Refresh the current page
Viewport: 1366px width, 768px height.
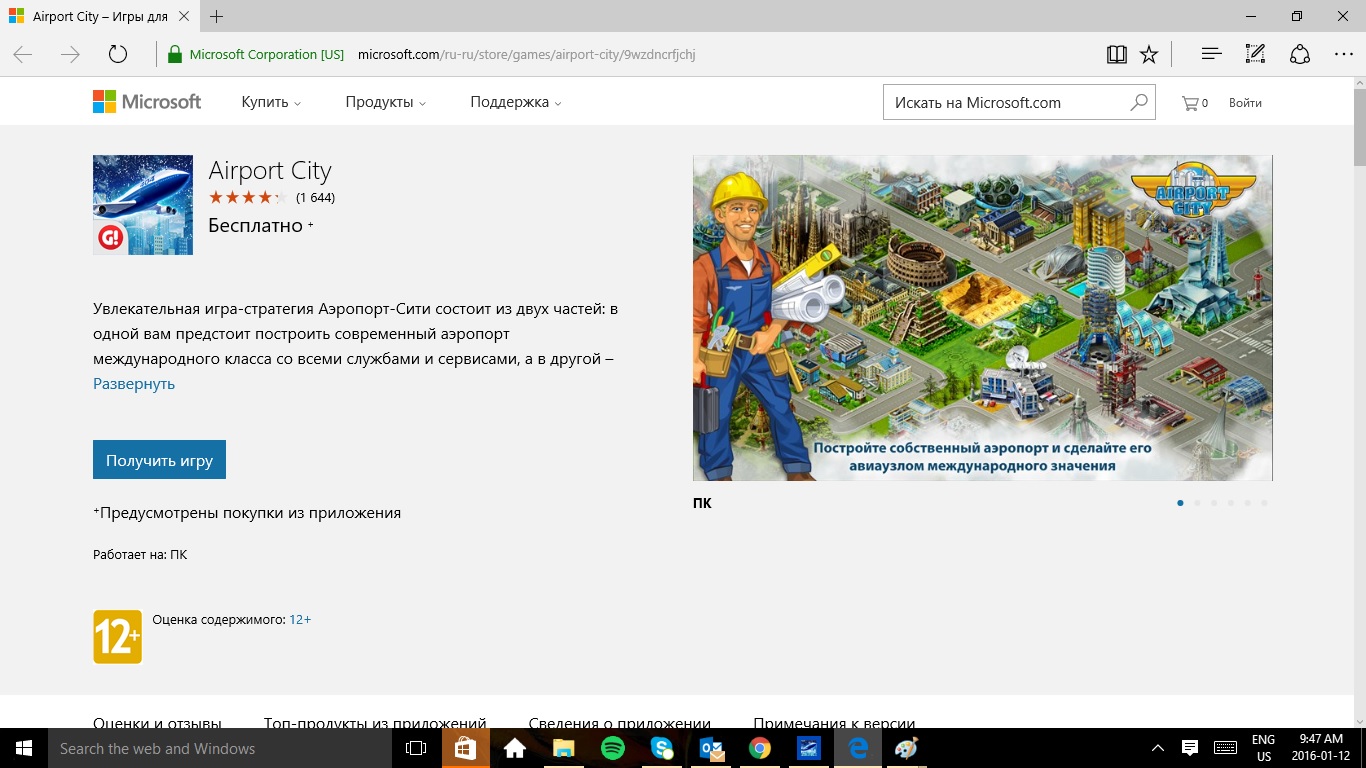pos(118,54)
